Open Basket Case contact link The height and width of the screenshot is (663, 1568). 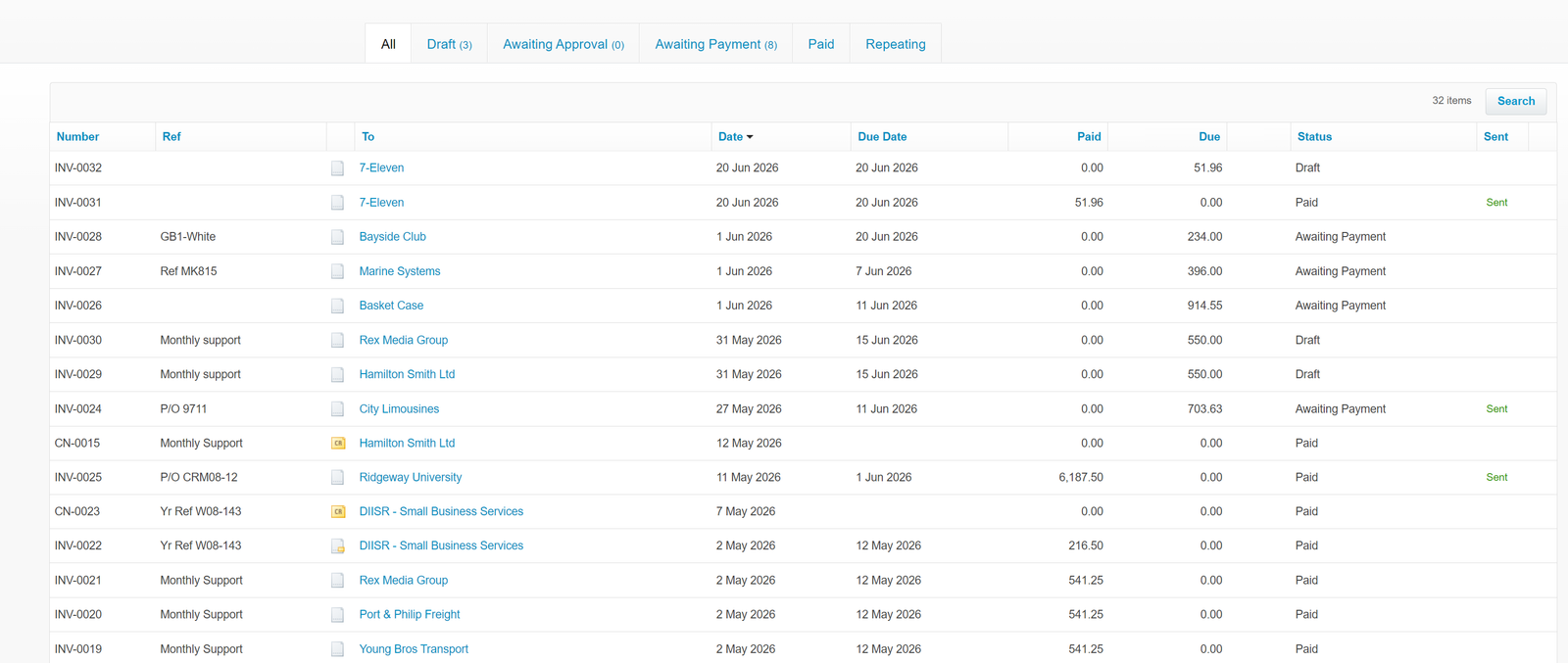coord(391,306)
